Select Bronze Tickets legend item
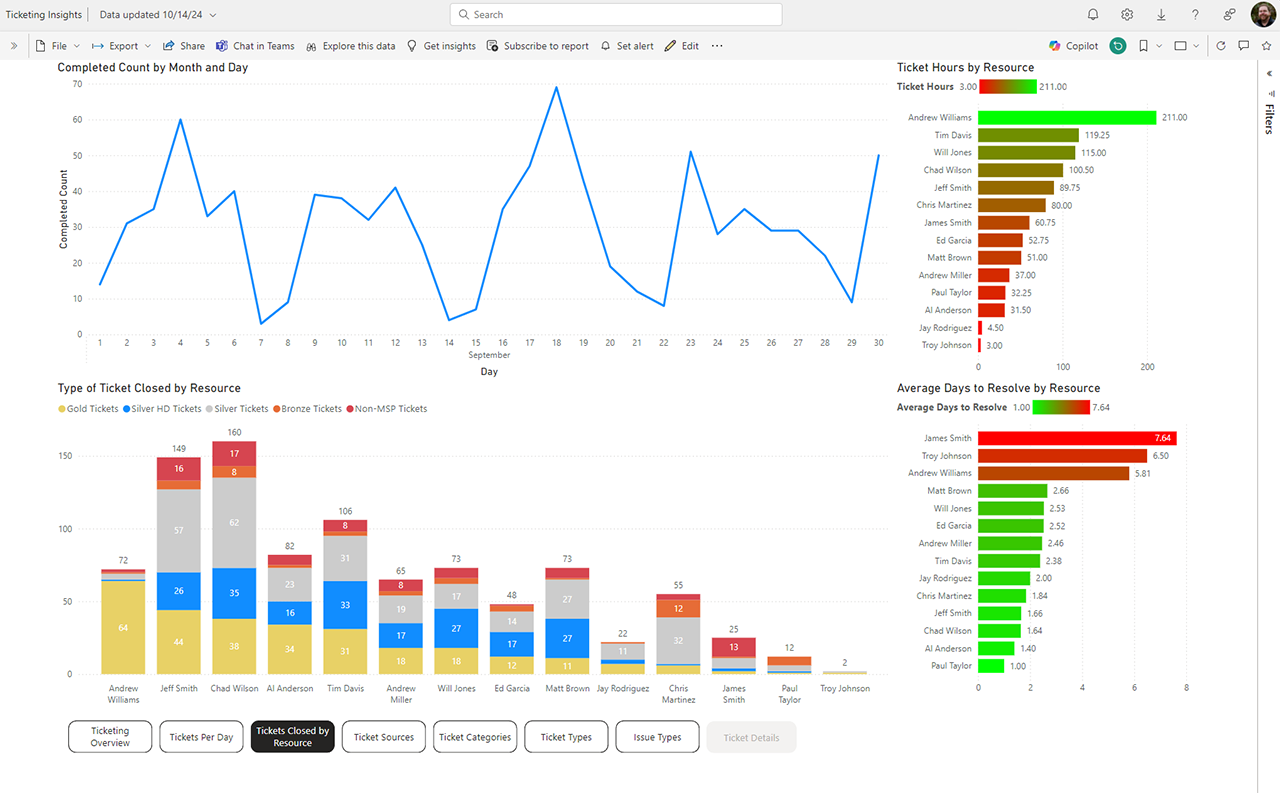Image resolution: width=1280 pixels, height=793 pixels. click(x=306, y=409)
